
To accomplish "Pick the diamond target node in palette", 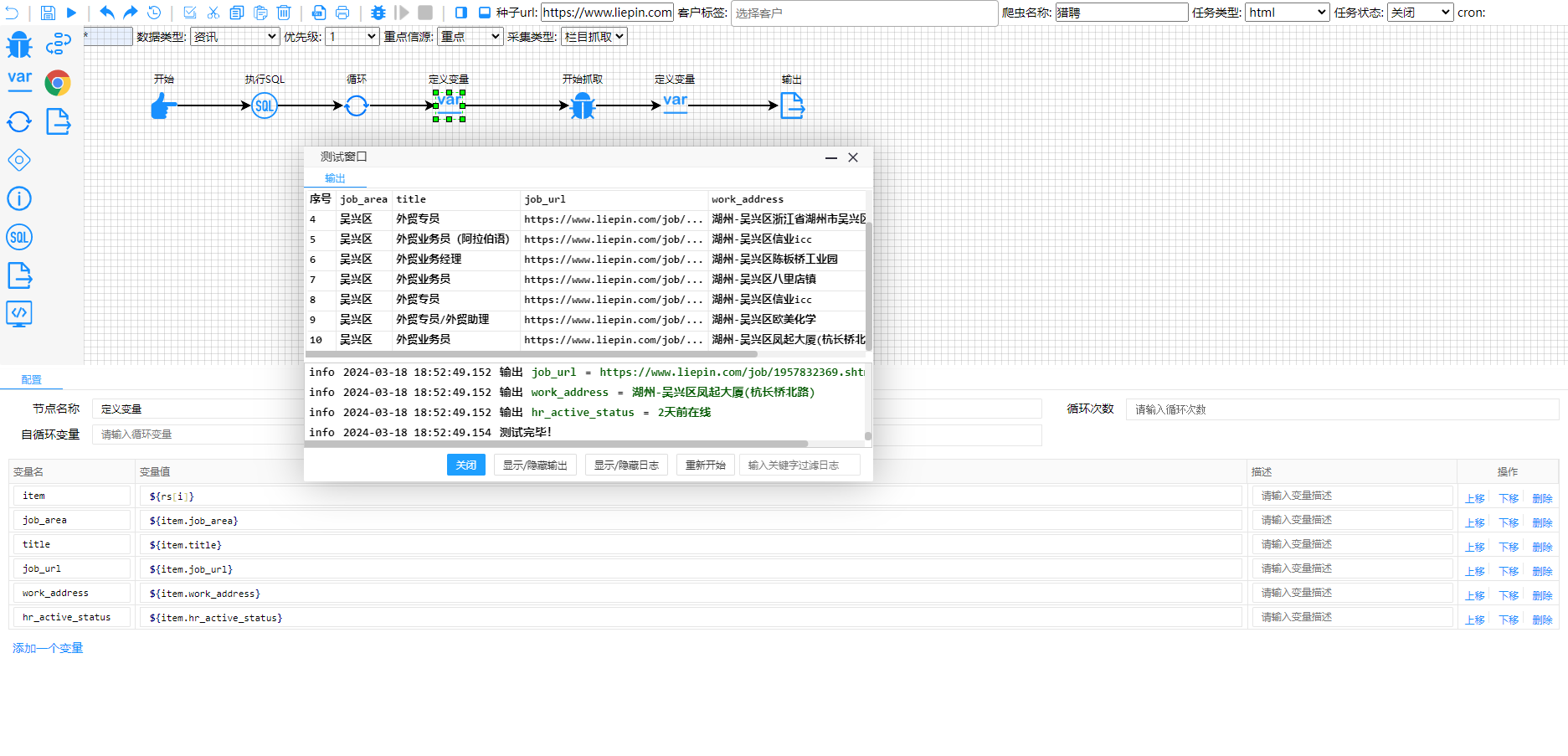I will 19,160.
